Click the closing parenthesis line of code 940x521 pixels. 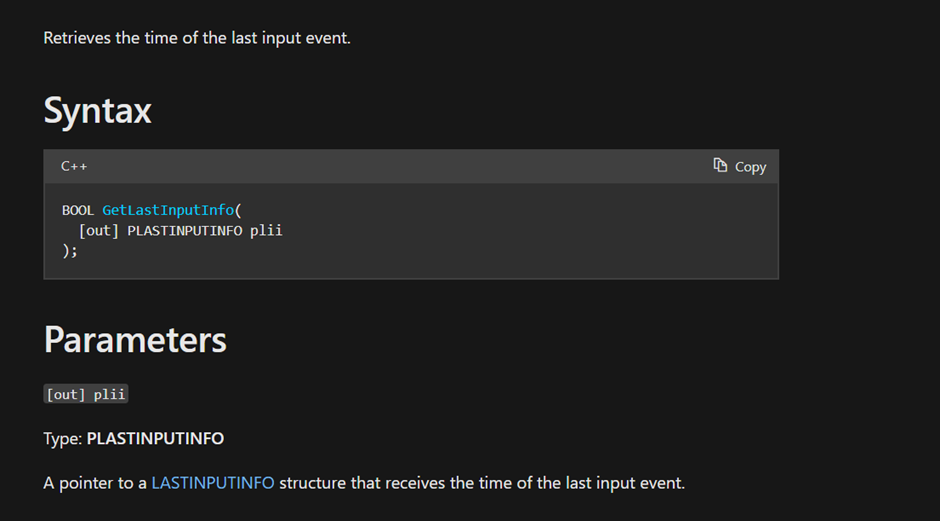click(x=70, y=250)
